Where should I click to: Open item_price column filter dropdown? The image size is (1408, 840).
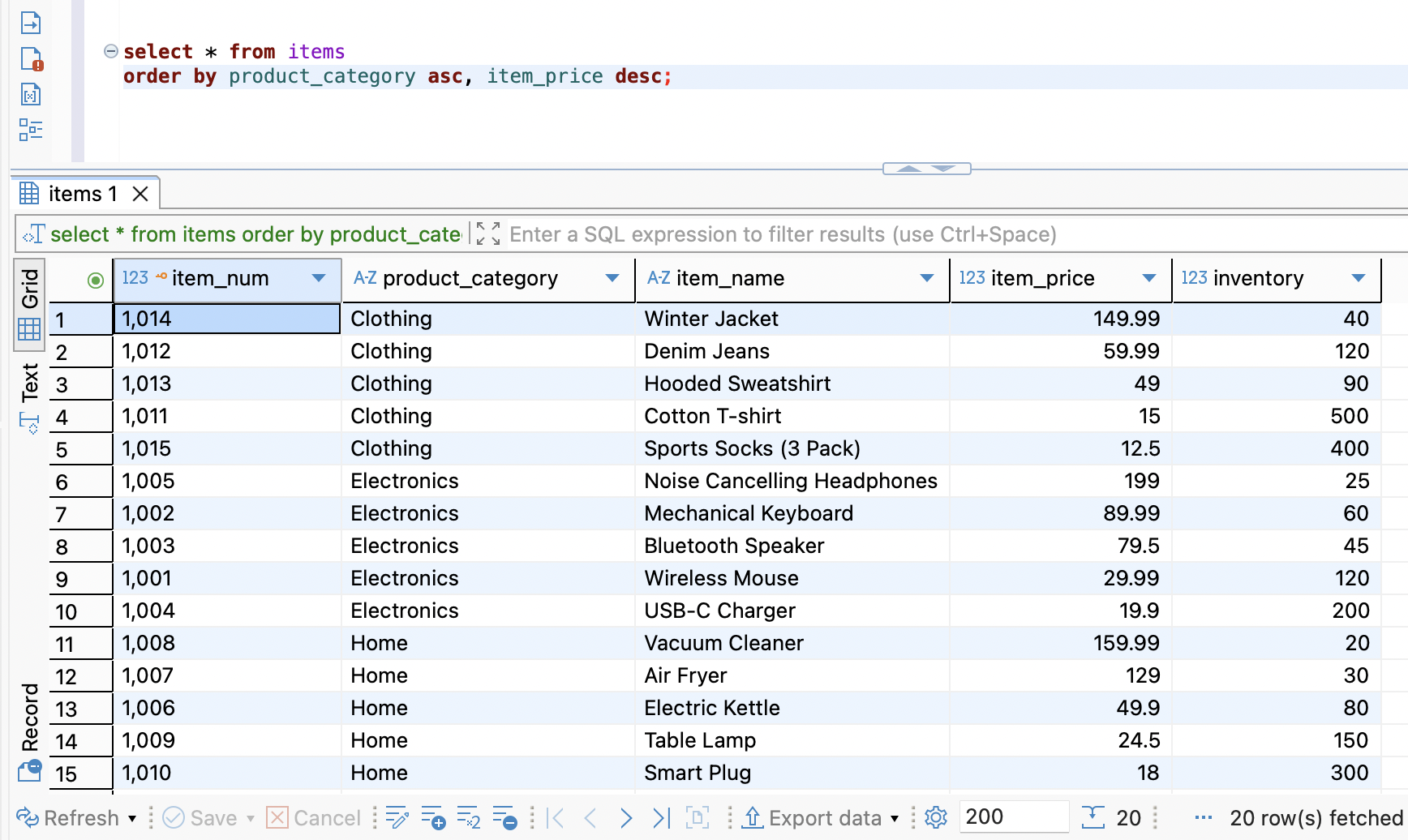(x=1149, y=278)
